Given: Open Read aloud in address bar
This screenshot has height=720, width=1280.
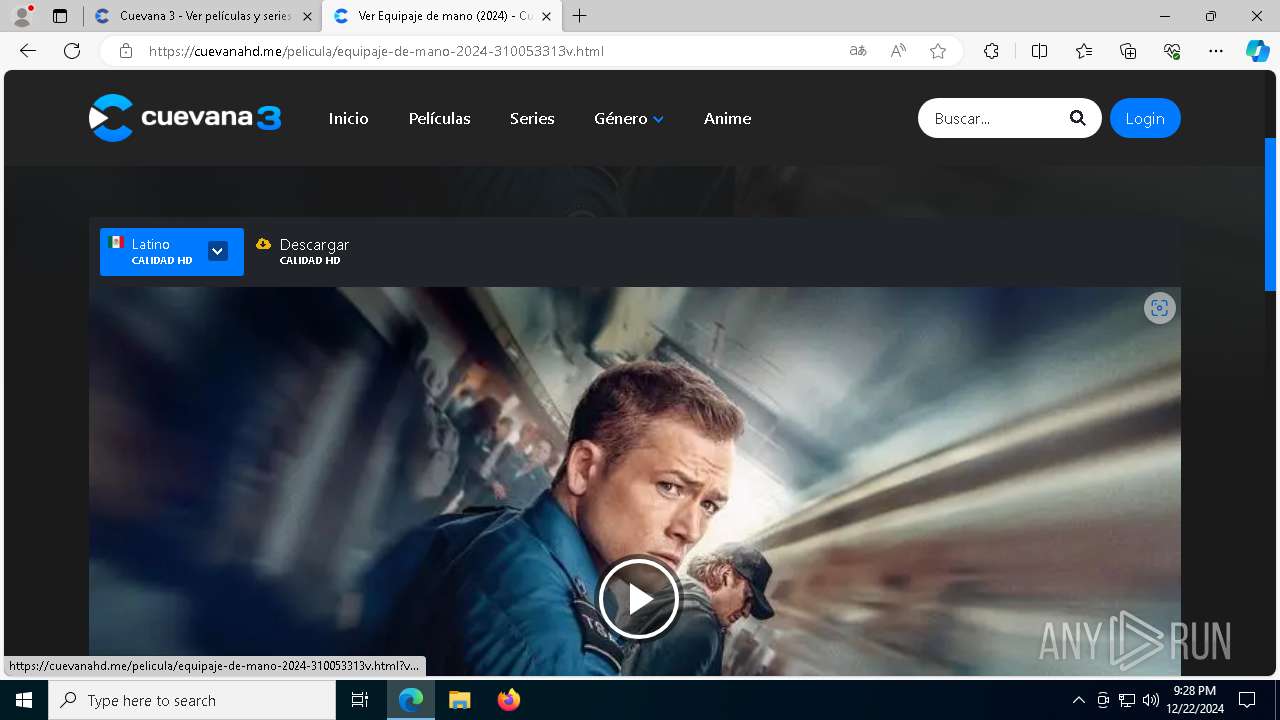Looking at the screenshot, I should coord(898,51).
